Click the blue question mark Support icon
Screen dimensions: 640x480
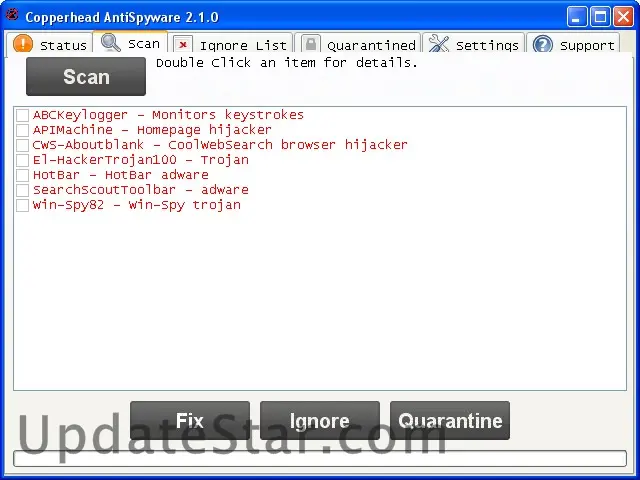[543, 44]
